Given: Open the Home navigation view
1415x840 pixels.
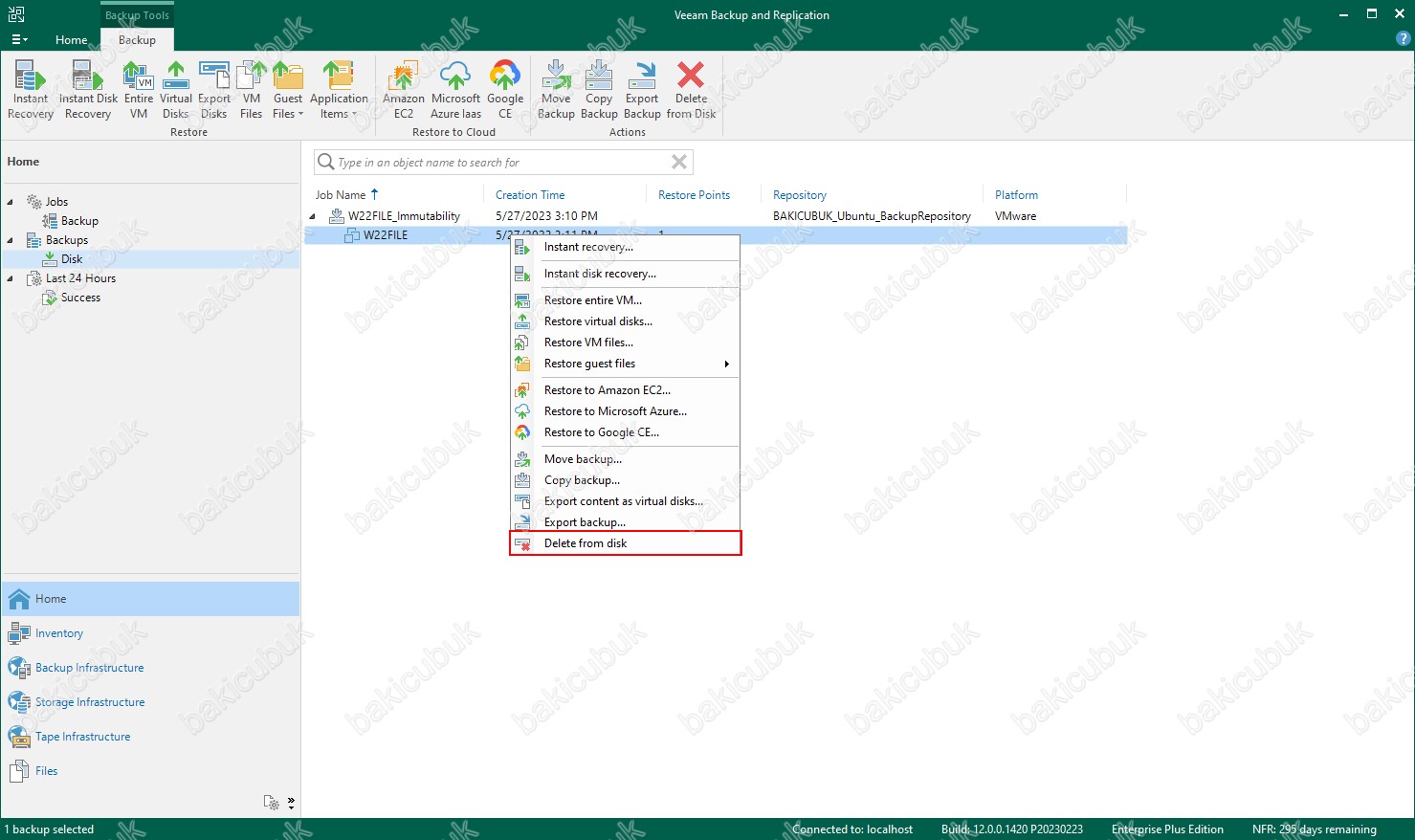Looking at the screenshot, I should point(151,599).
